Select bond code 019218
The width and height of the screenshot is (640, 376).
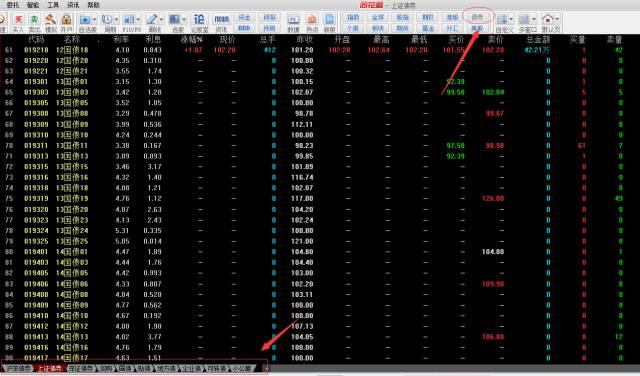pyautogui.click(x=36, y=50)
